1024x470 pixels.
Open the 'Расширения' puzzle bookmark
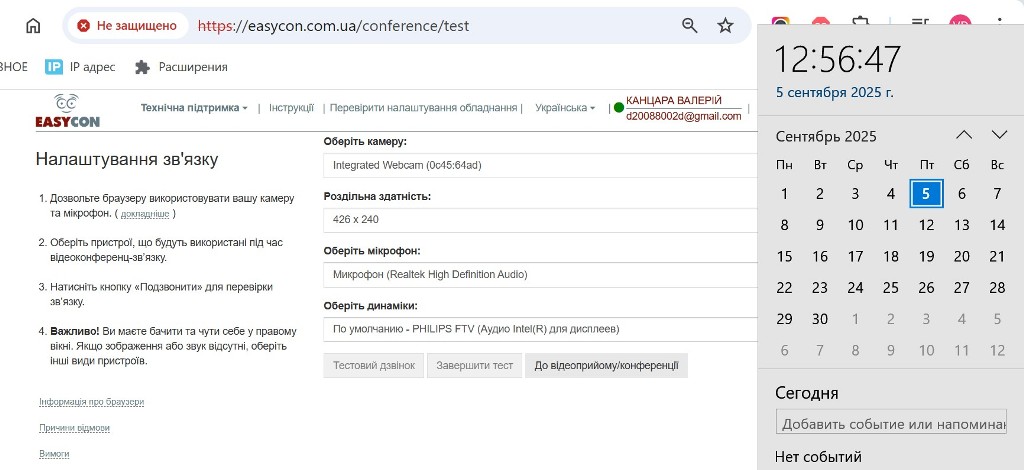tap(181, 67)
